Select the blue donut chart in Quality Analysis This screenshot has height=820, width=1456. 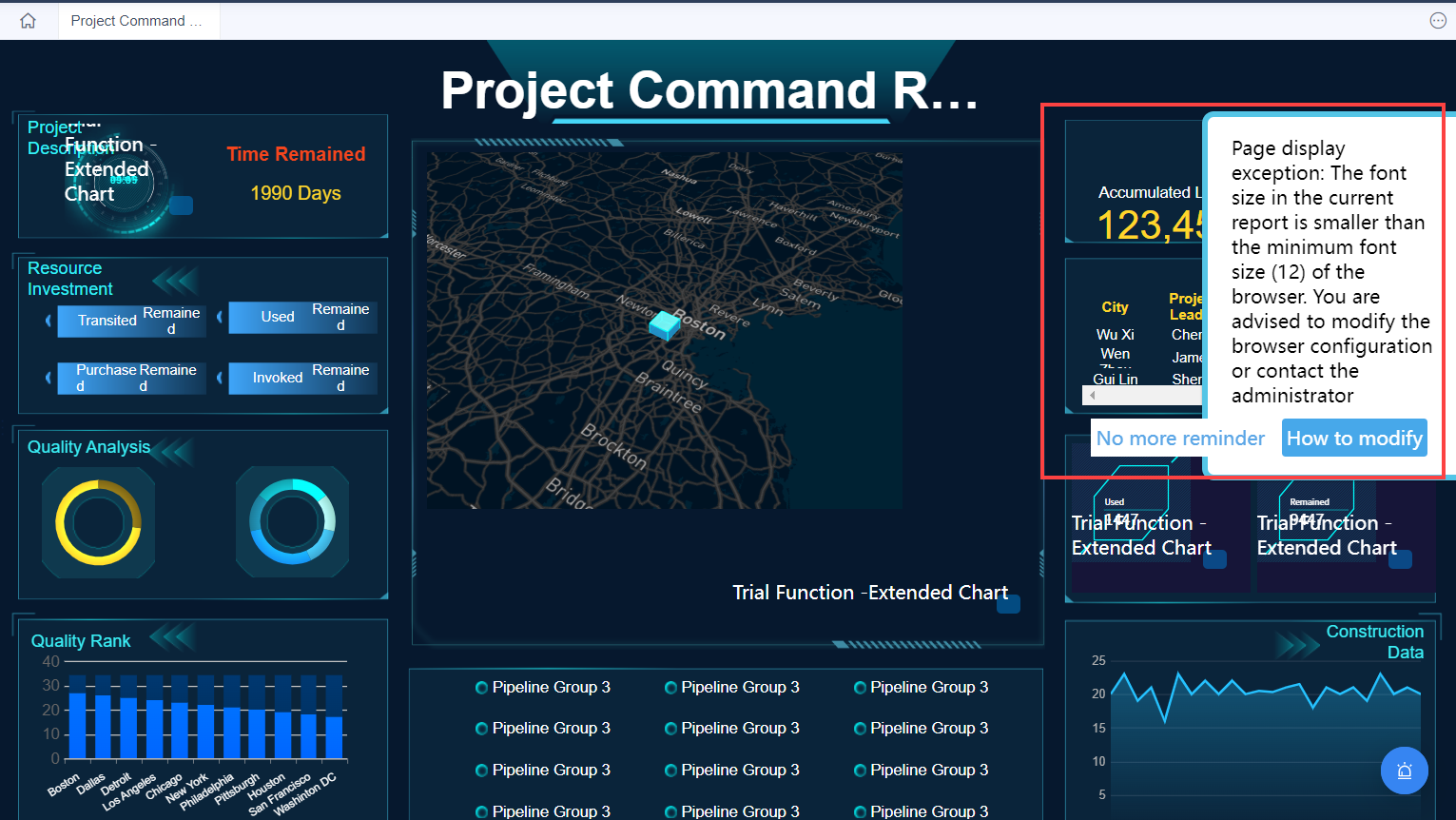tap(292, 521)
